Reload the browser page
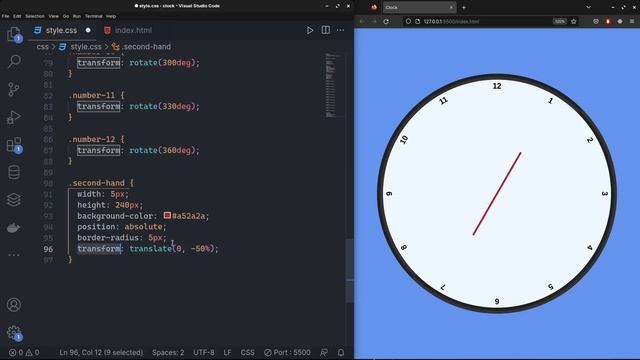The height and width of the screenshot is (360, 640). [386, 21]
